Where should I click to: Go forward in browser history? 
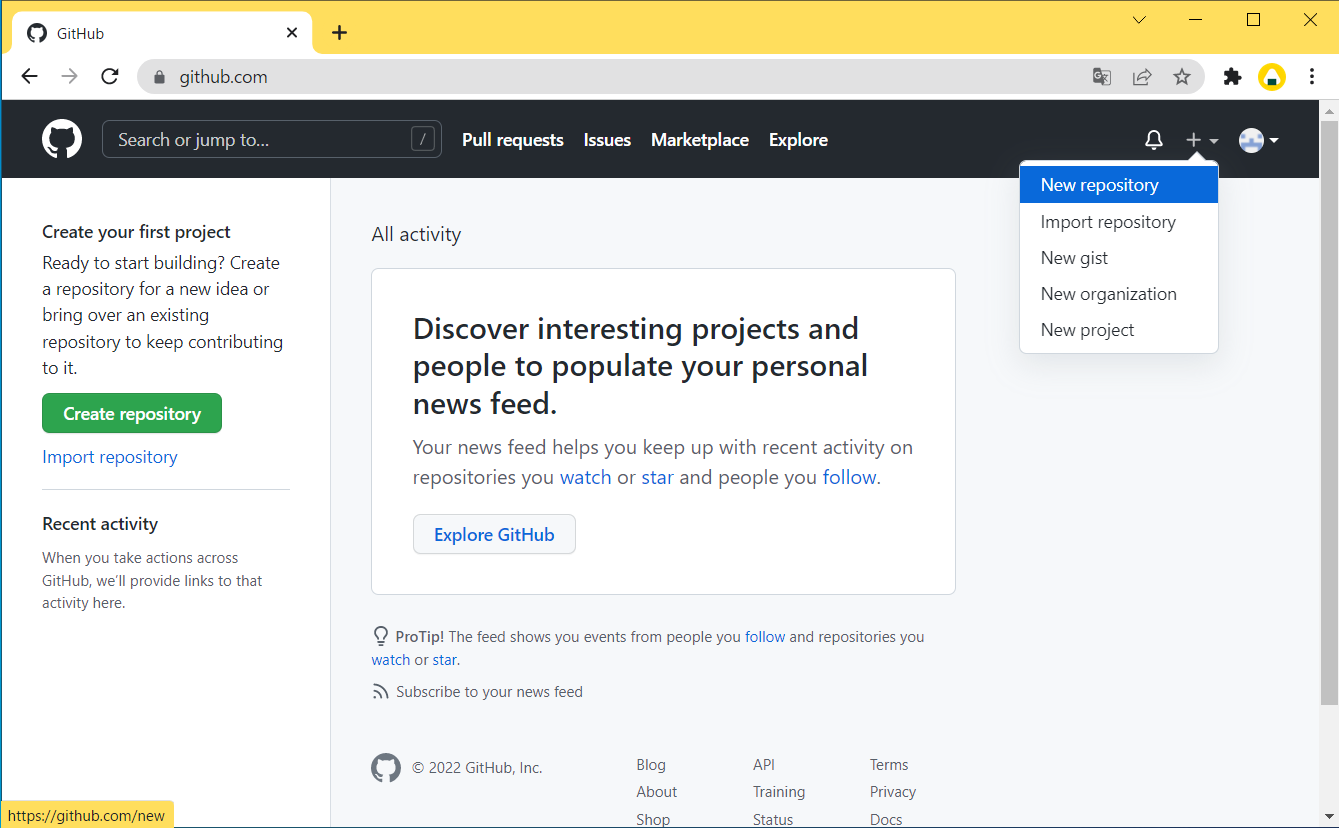(69, 77)
